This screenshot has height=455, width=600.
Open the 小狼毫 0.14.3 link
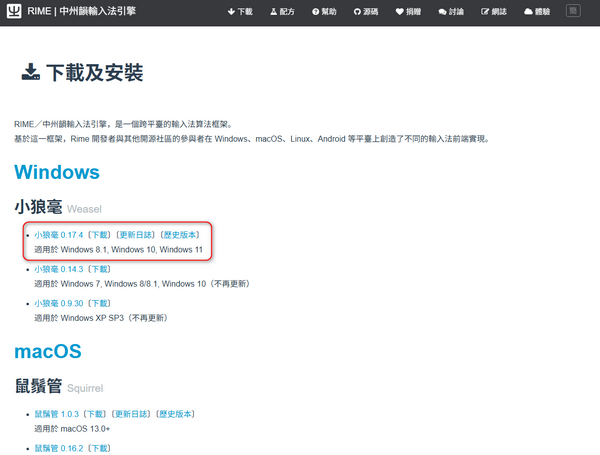(59, 269)
